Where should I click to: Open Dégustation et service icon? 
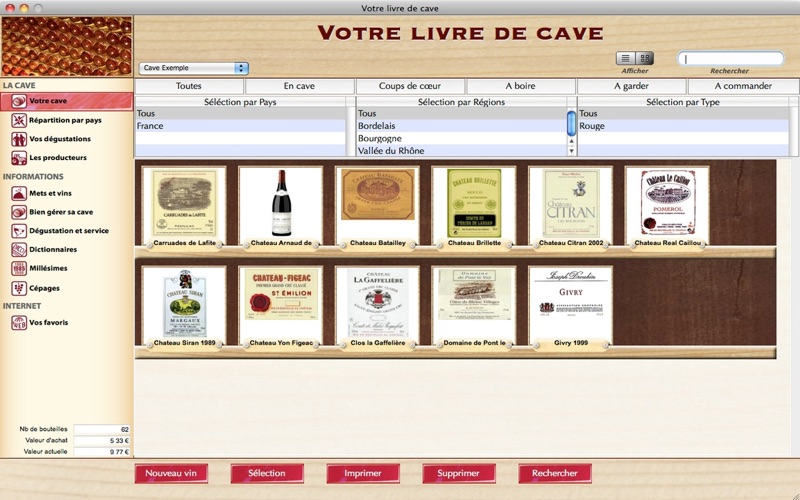(19, 231)
